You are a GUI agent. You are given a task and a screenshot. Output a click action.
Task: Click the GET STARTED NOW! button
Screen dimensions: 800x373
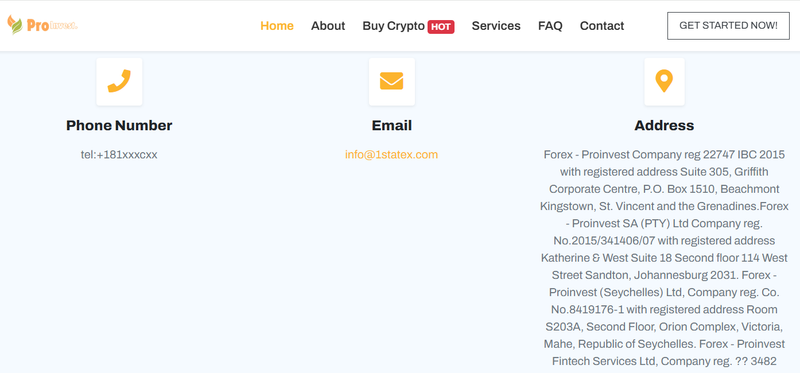(x=729, y=26)
